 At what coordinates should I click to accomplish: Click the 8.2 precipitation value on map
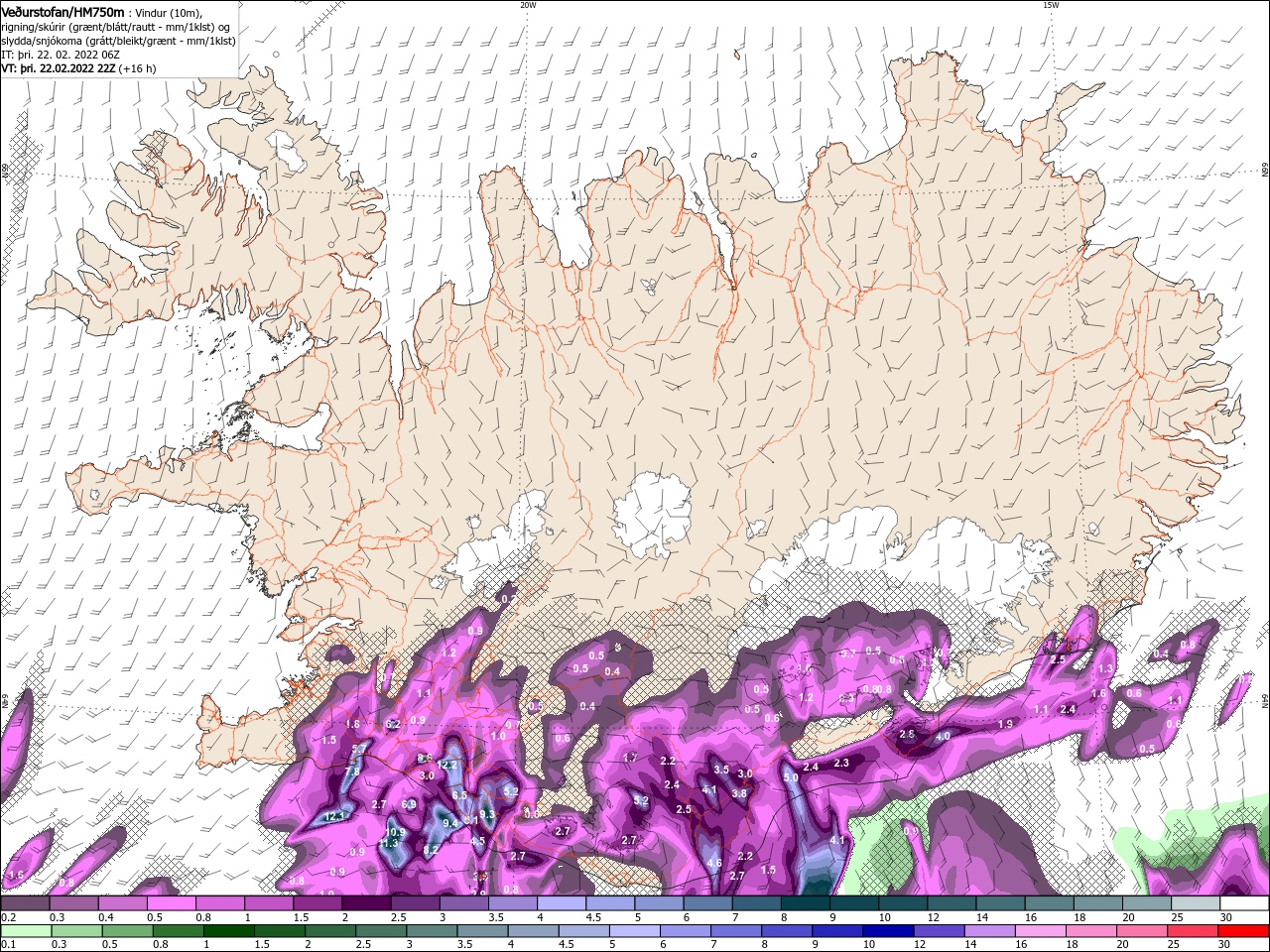[x=431, y=850]
